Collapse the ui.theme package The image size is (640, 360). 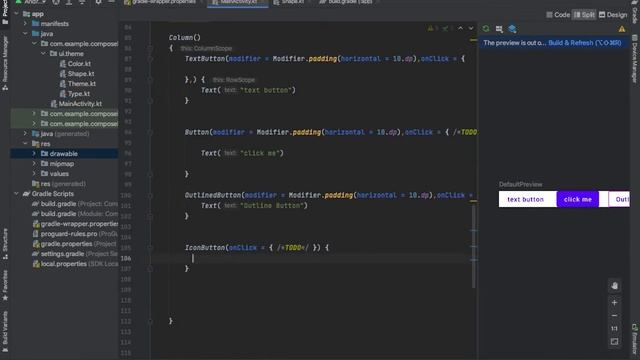pyautogui.click(x=43, y=53)
